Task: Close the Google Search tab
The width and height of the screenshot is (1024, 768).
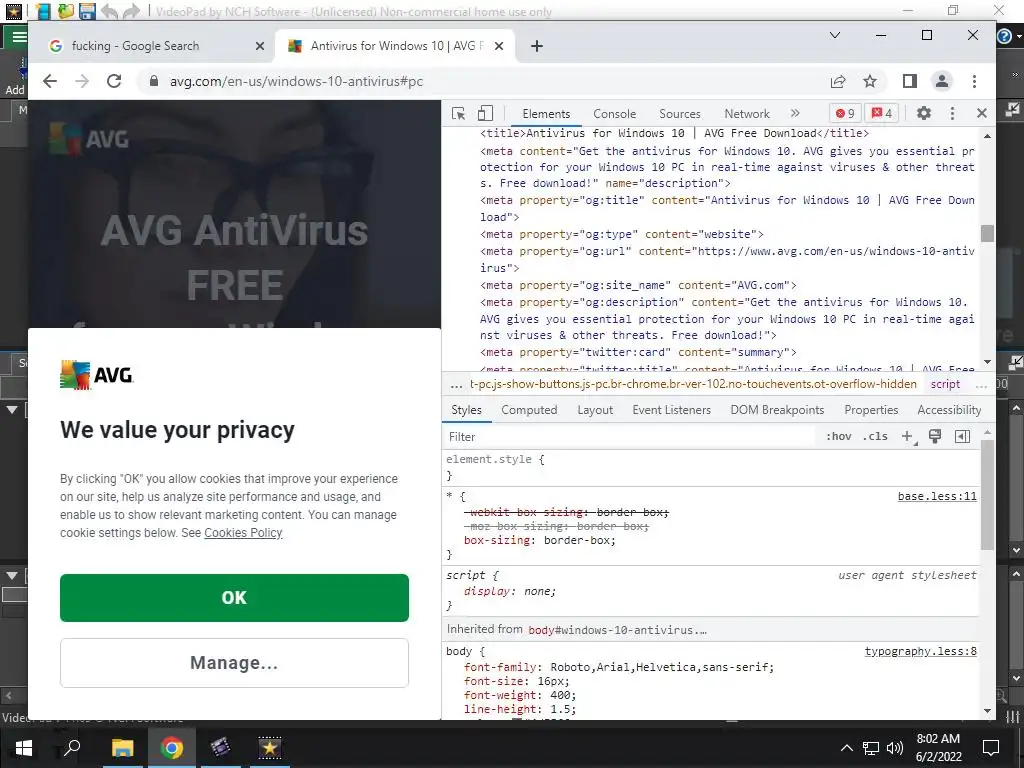Action: 259,46
